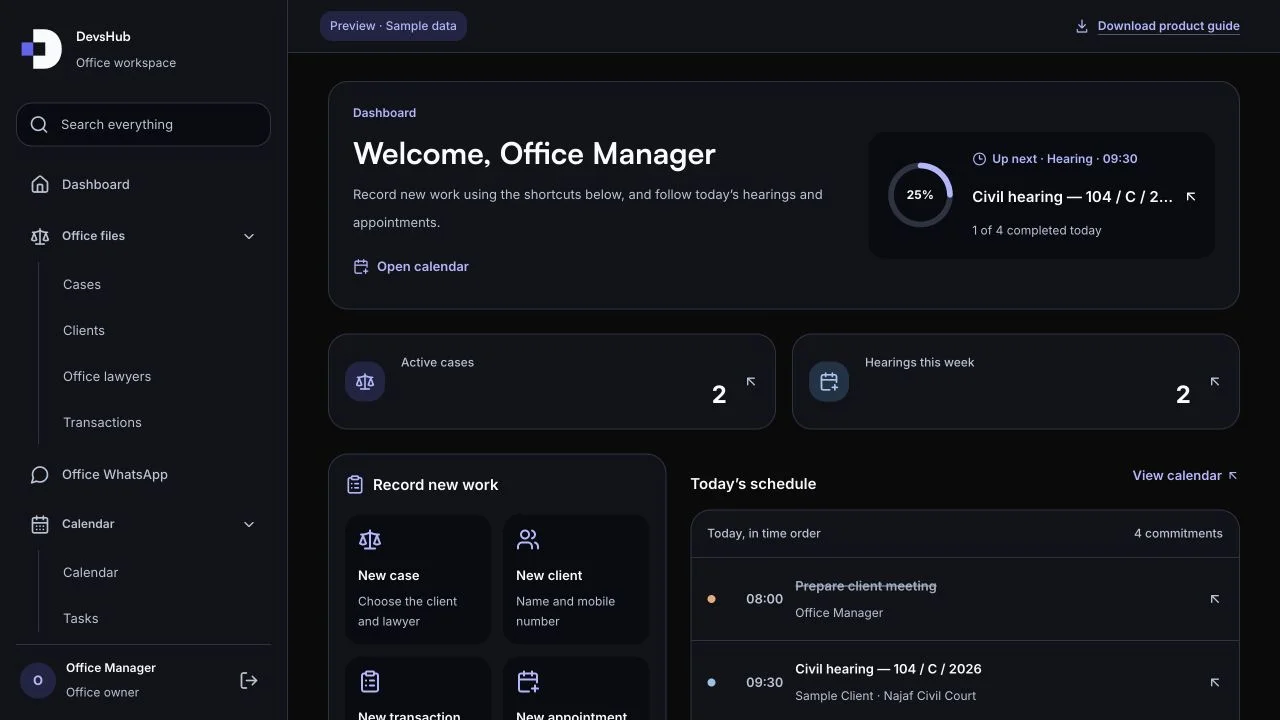The height and width of the screenshot is (720, 1280).
Task: Click the New client shortcut card
Action: (576, 580)
